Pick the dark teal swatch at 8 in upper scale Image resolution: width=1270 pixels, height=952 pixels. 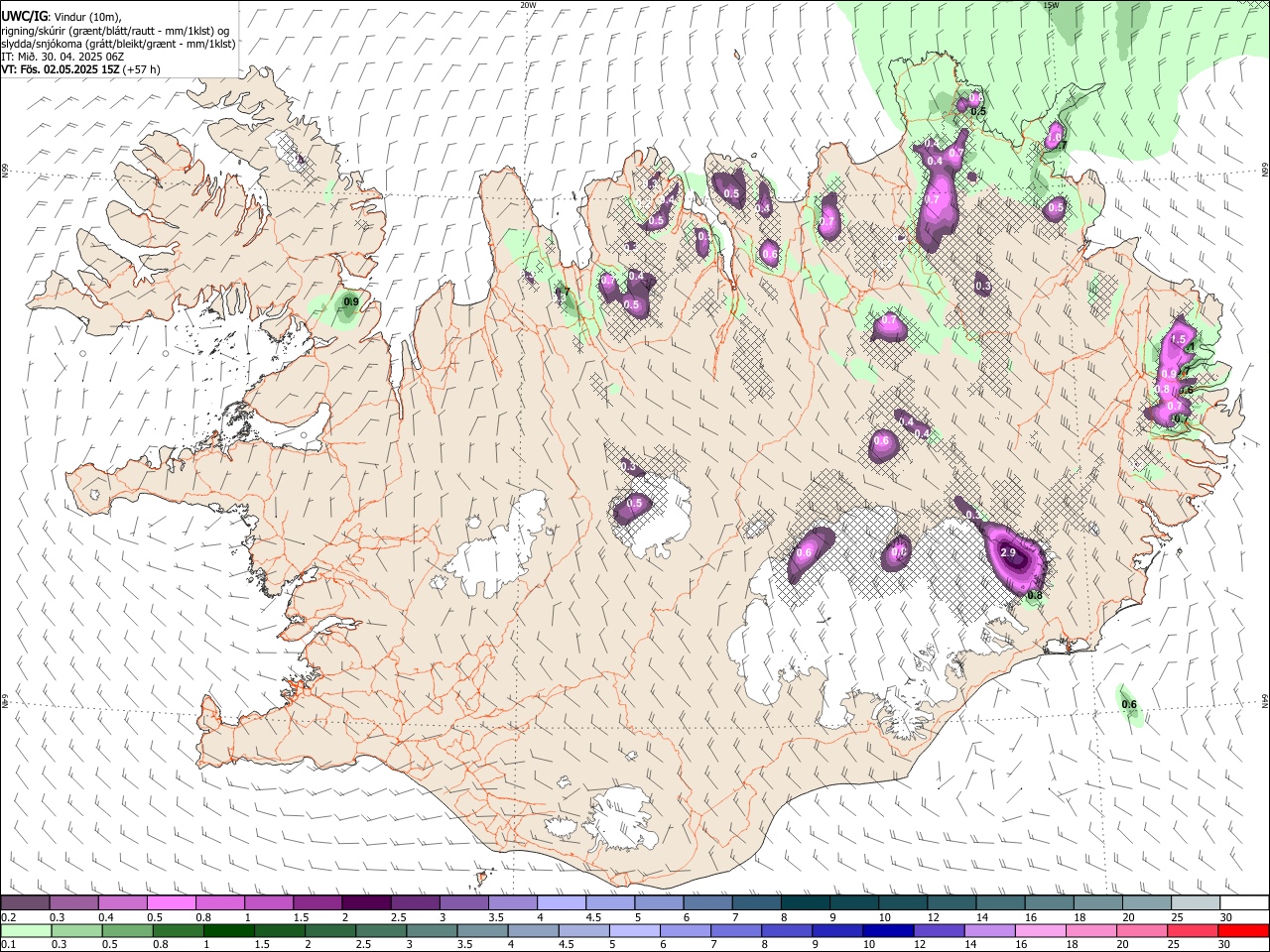tap(804, 903)
